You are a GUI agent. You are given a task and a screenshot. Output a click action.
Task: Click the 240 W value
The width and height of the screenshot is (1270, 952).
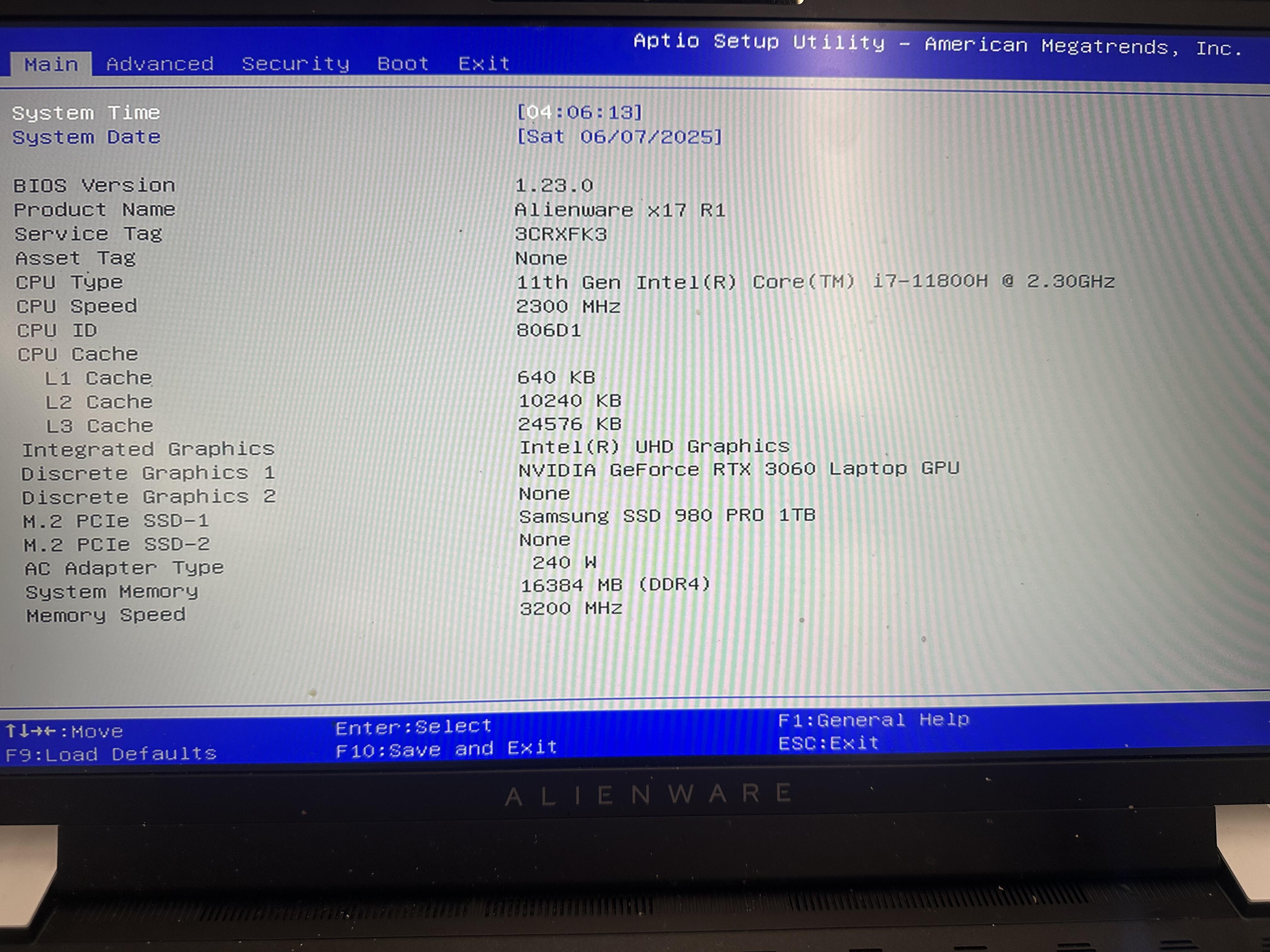pyautogui.click(x=564, y=562)
